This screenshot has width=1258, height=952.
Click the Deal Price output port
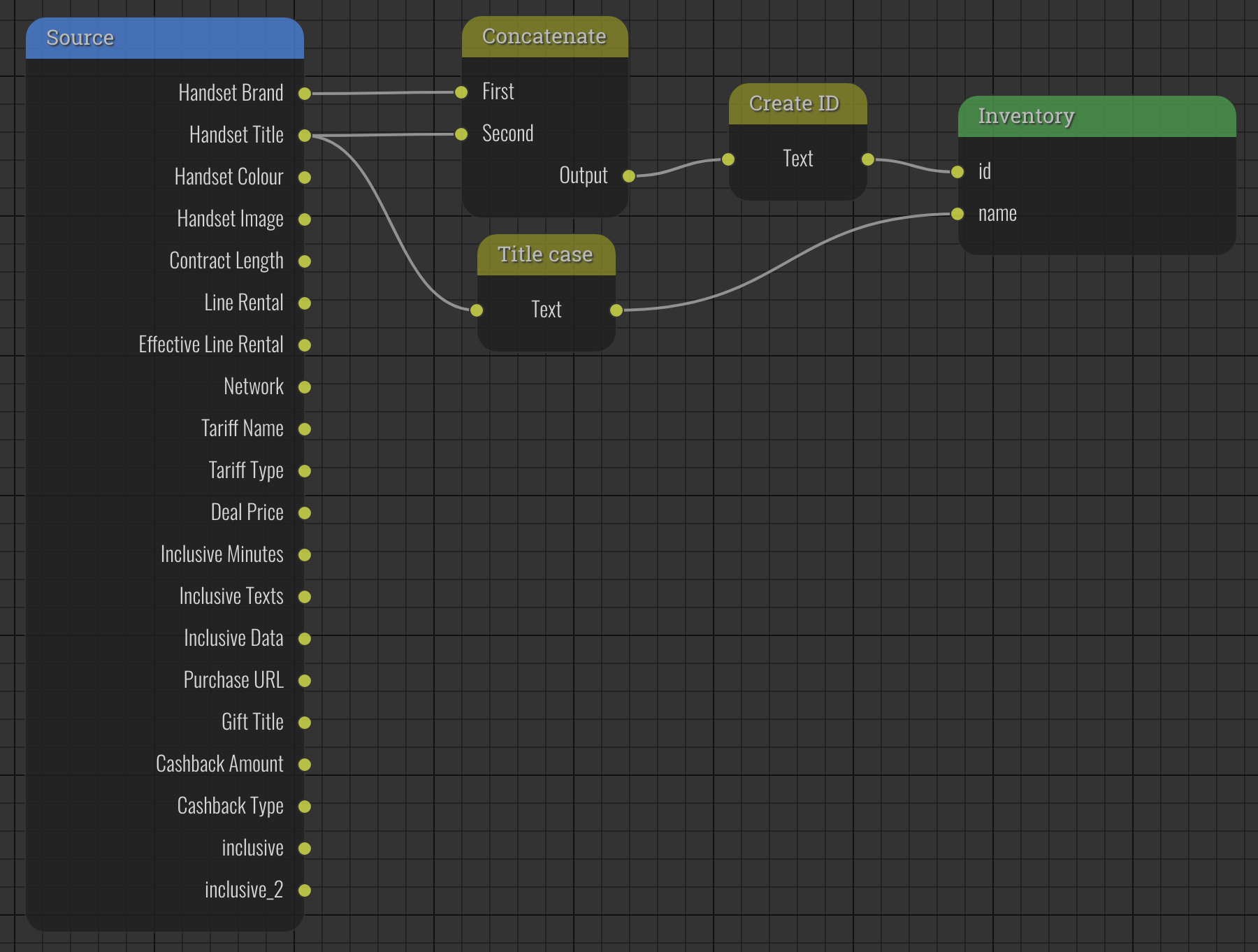305,512
